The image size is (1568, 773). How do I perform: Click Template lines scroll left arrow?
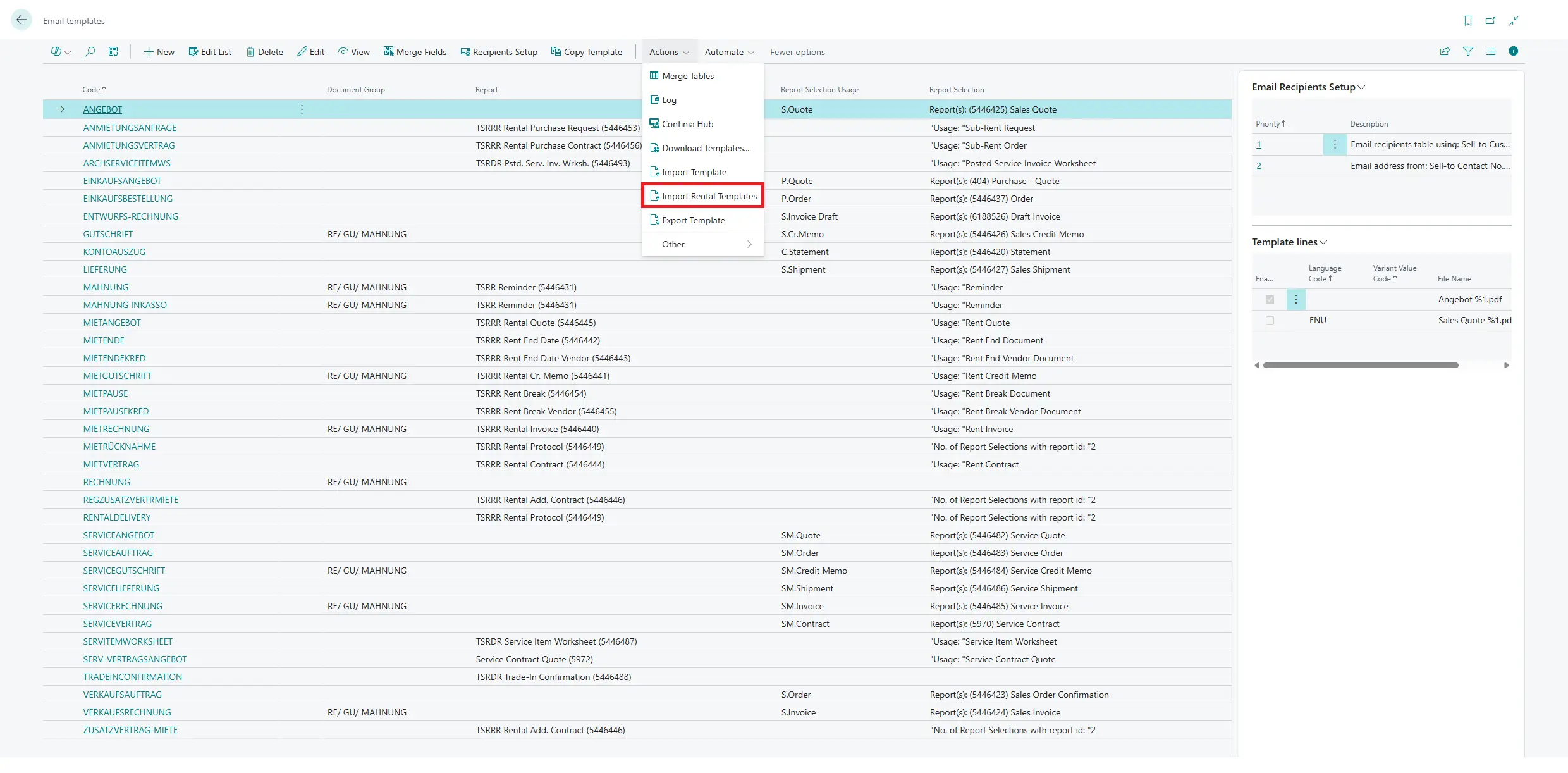pyautogui.click(x=1257, y=365)
